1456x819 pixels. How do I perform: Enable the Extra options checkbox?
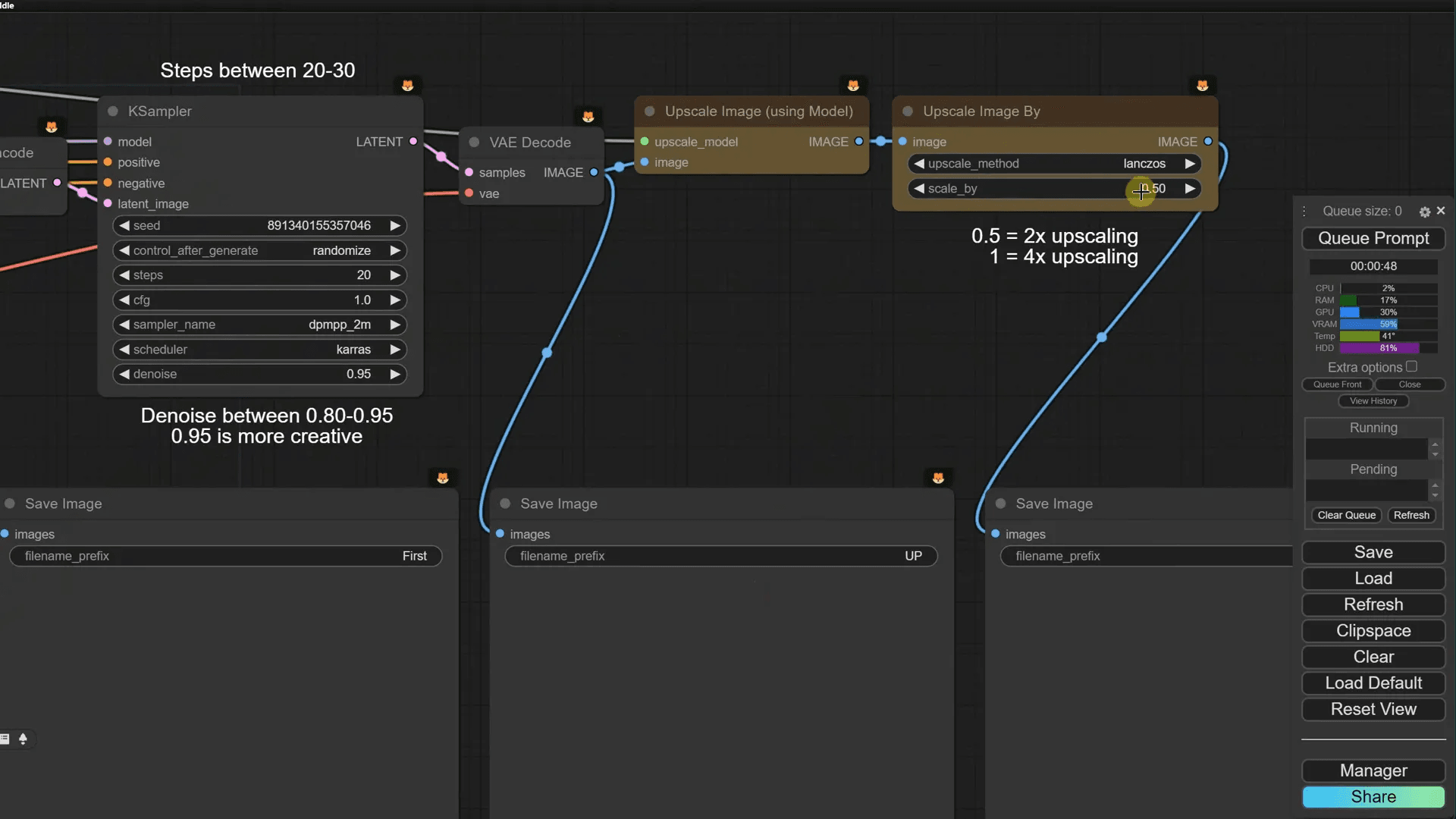[x=1411, y=366]
